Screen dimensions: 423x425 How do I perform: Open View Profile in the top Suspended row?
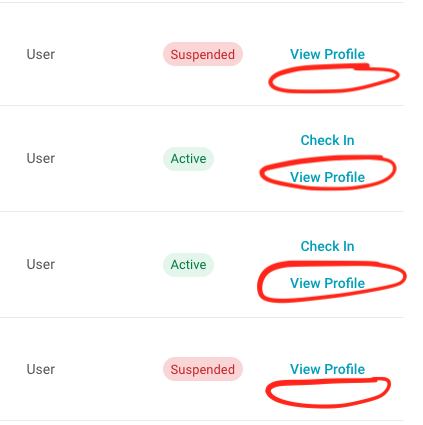coord(327,54)
